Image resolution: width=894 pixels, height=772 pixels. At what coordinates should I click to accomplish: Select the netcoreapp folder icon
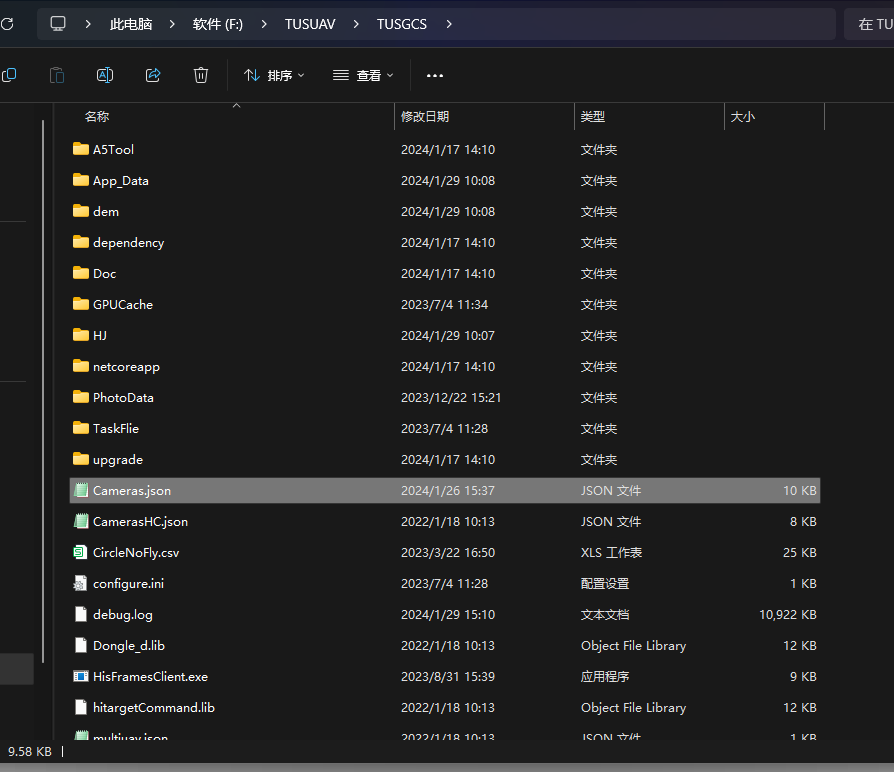pos(81,365)
